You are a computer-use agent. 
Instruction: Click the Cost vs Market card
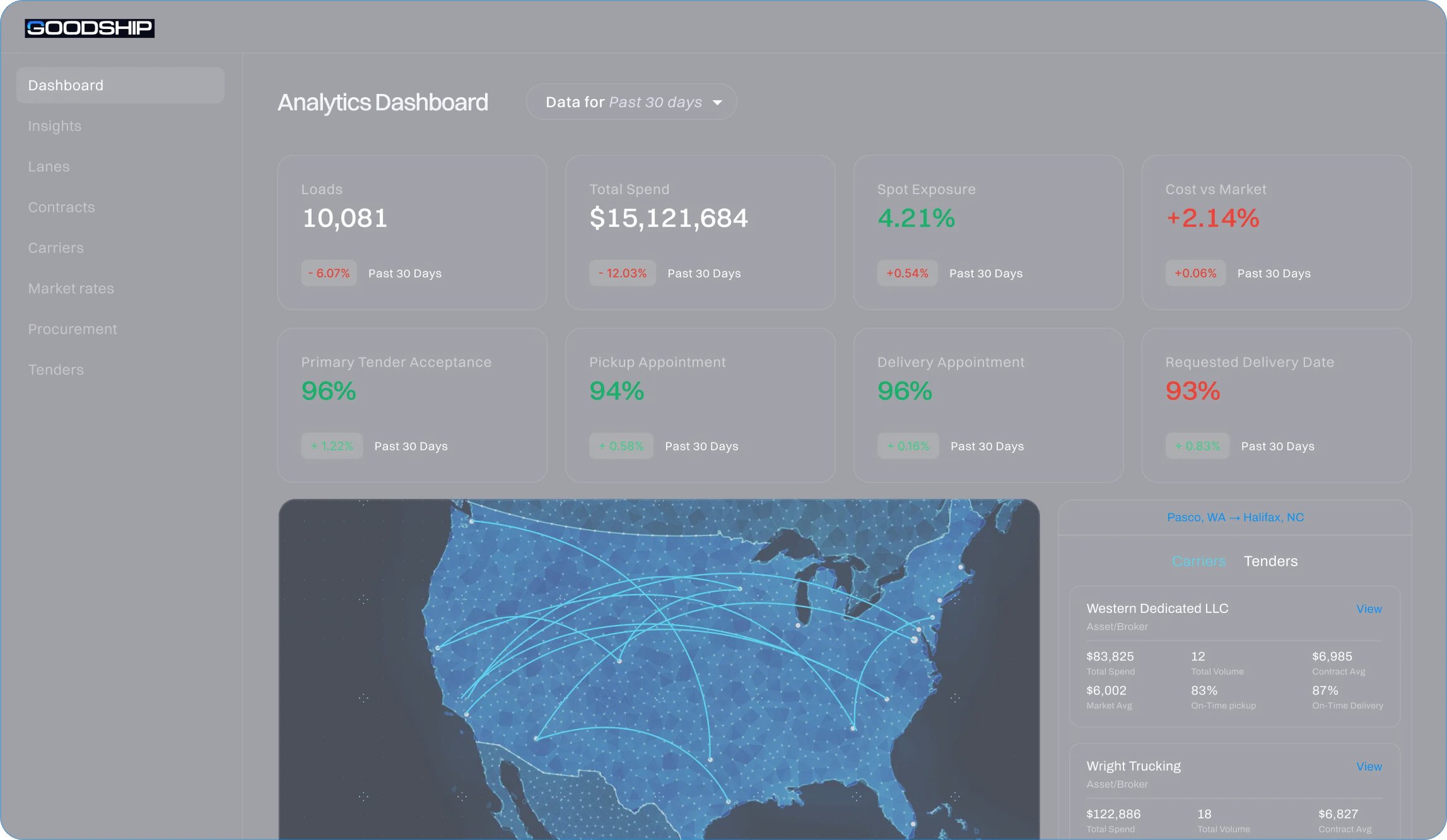1276,233
